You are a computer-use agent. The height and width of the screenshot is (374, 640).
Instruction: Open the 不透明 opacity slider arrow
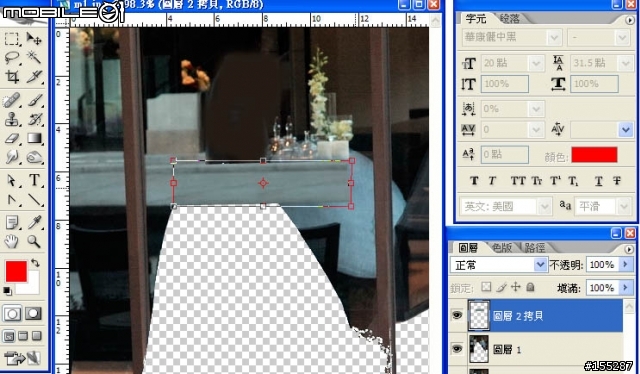coord(625,265)
